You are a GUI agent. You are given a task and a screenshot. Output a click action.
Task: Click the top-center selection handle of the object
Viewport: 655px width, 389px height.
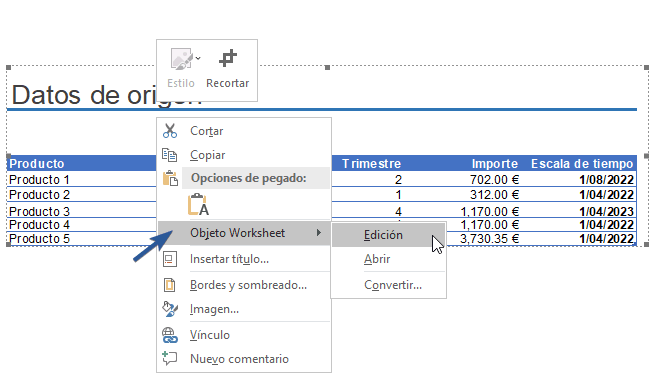(328, 67)
